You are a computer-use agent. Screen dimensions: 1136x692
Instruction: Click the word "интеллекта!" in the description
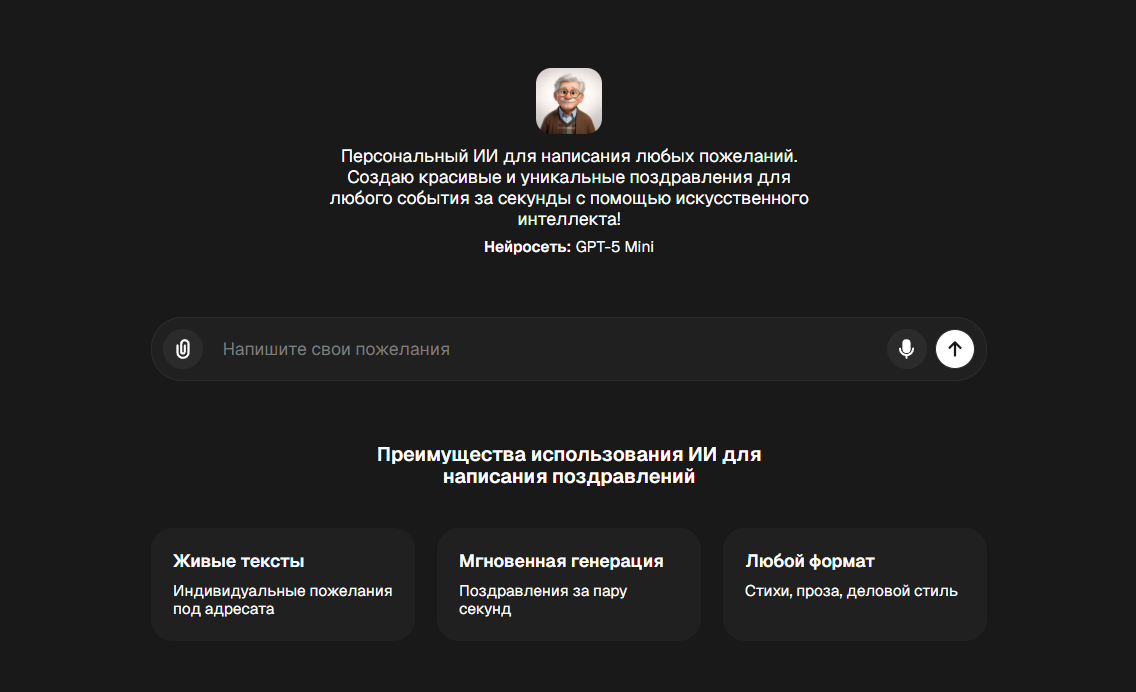click(x=569, y=219)
